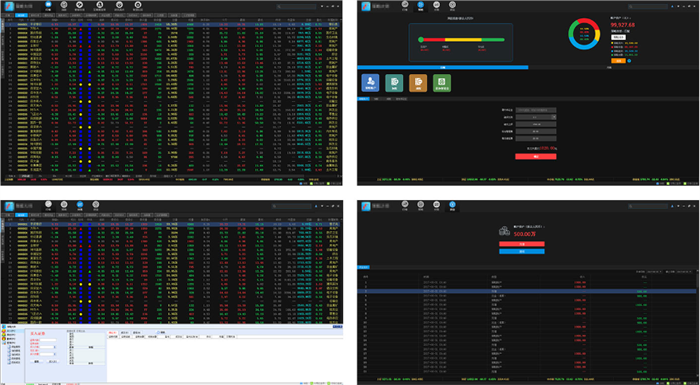700x385 pixels.
Task: Select the highlighted third row in fund records
Action: (x=527, y=291)
